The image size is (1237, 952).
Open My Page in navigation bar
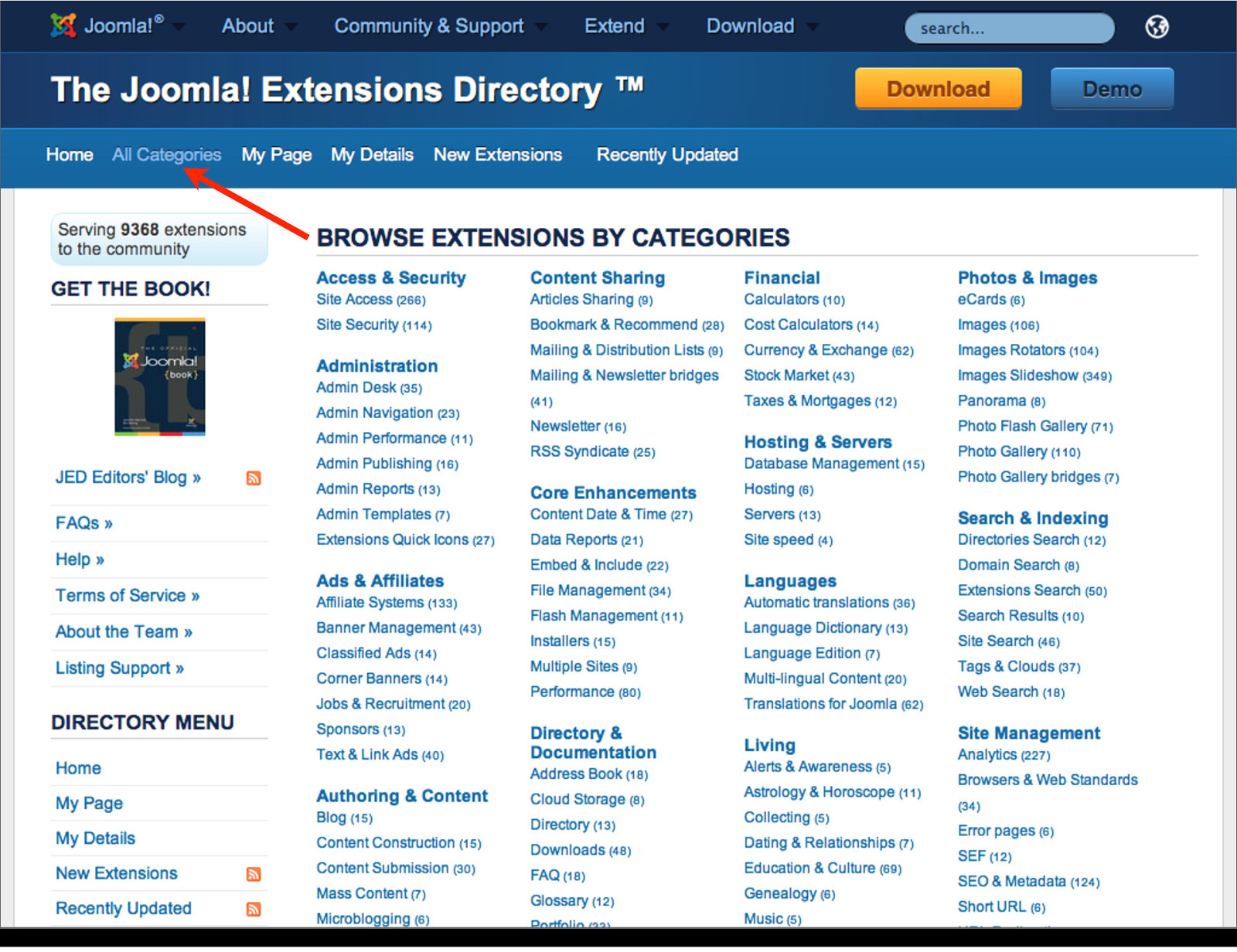277,155
